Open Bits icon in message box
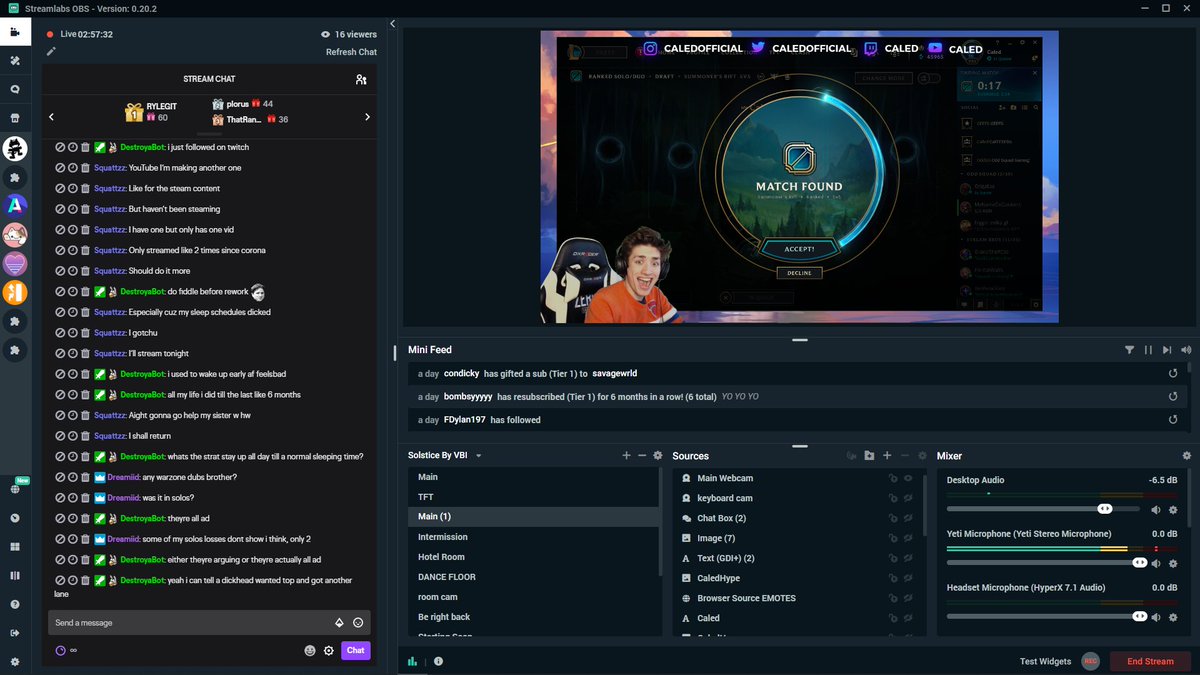 [x=339, y=623]
